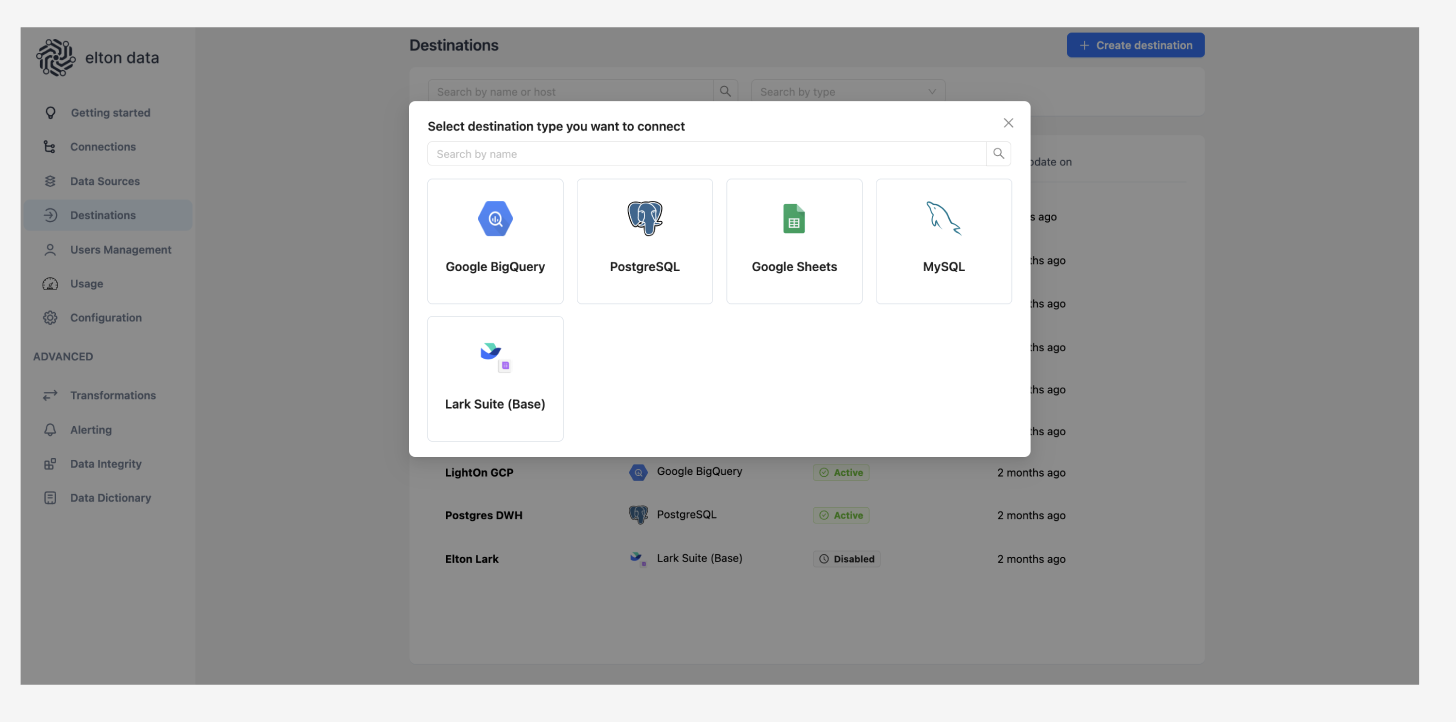The width and height of the screenshot is (1456, 722).
Task: Click Lark Suite icon in Elton Lark row
Action: 638,558
